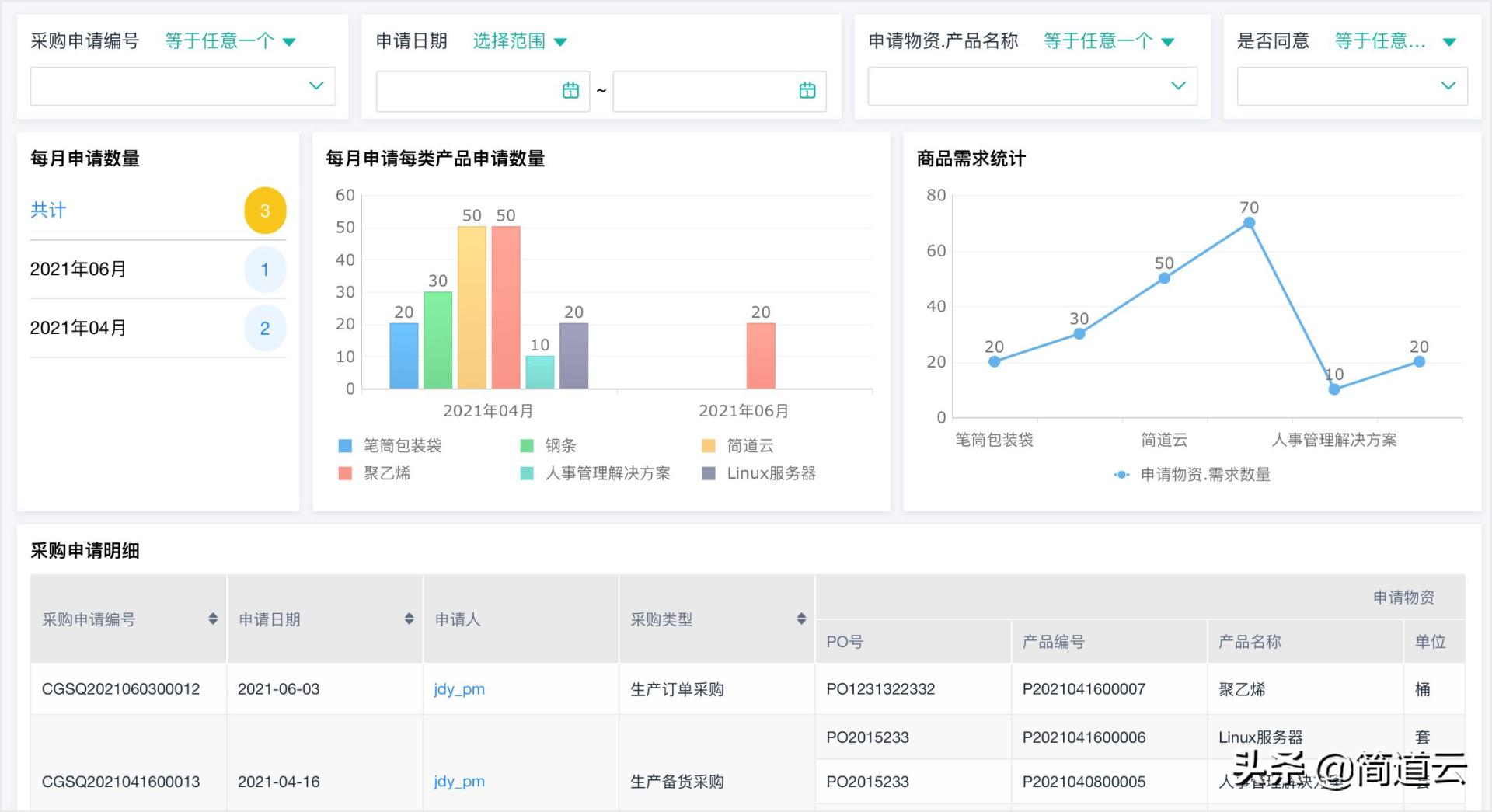Select 共计 in the monthly request panel
1492x812 pixels.
tap(48, 210)
